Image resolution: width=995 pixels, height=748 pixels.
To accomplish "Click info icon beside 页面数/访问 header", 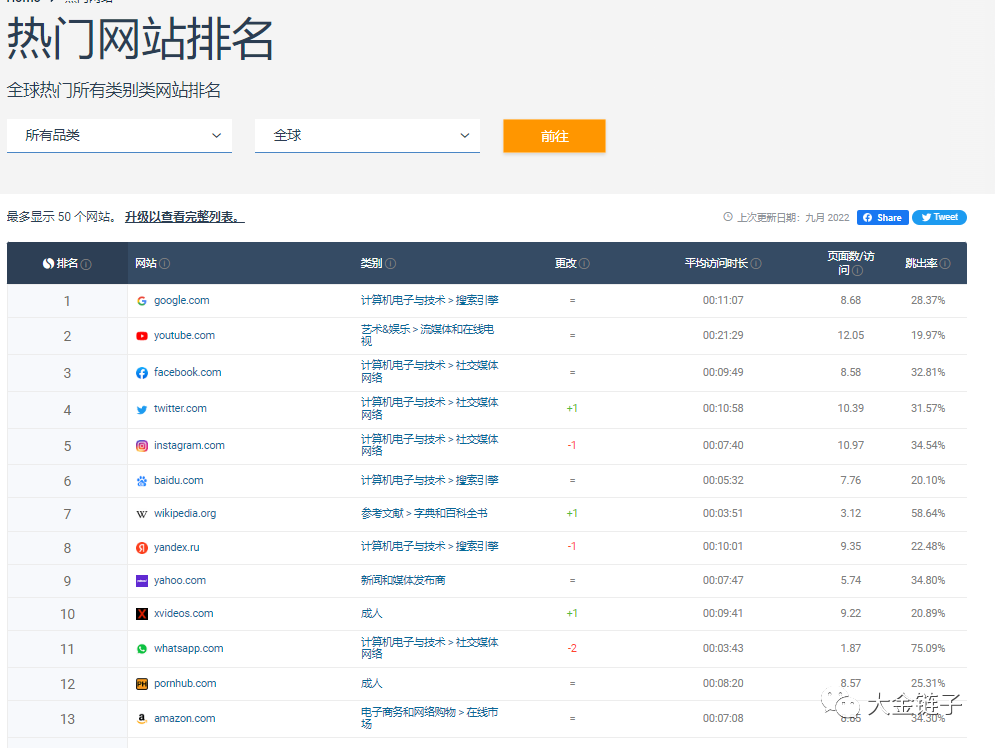I will coord(858,271).
